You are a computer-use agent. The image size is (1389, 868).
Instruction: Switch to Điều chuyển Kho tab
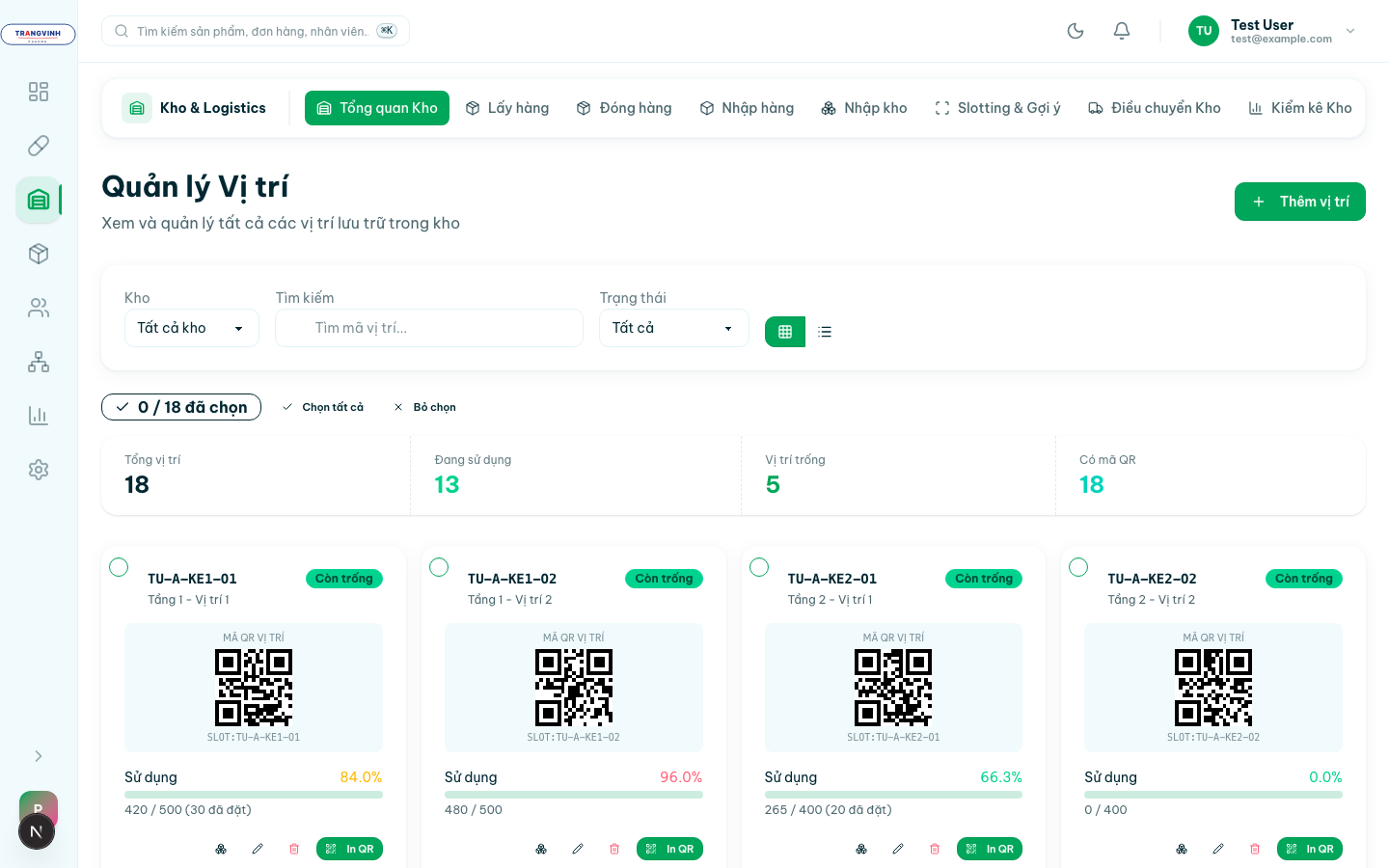1155,108
